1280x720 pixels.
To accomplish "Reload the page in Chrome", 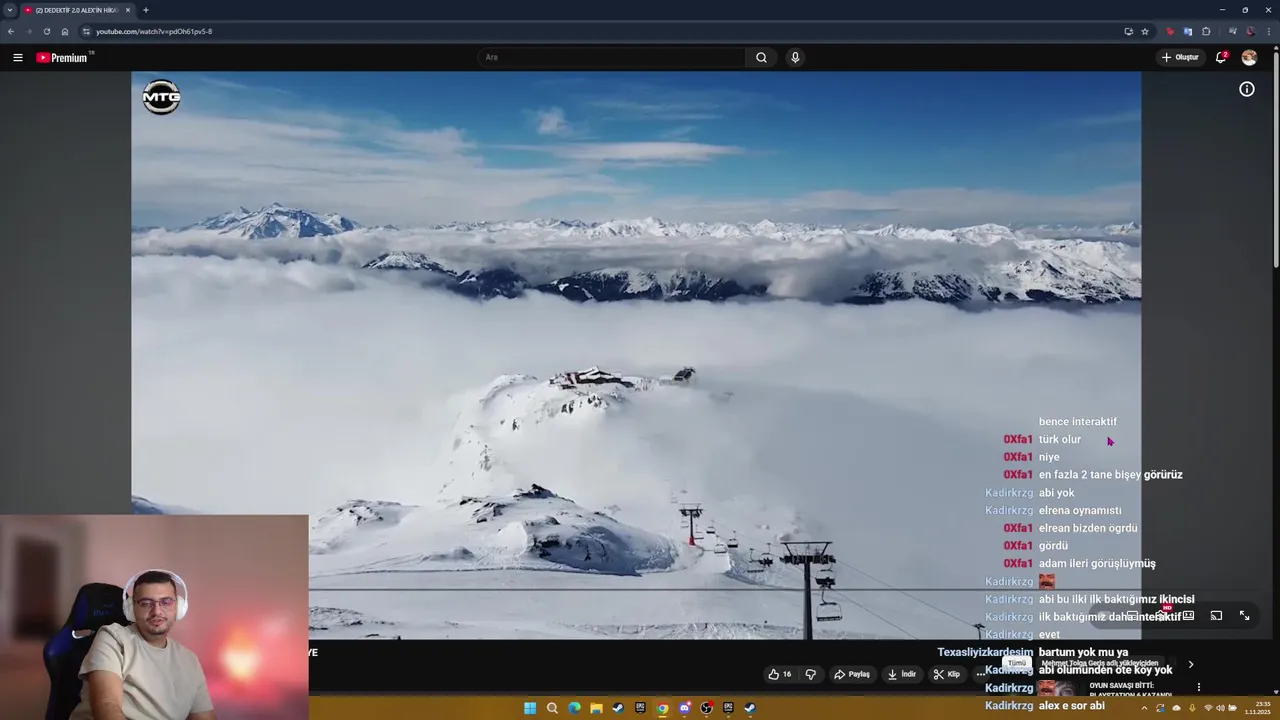I will coord(46,31).
